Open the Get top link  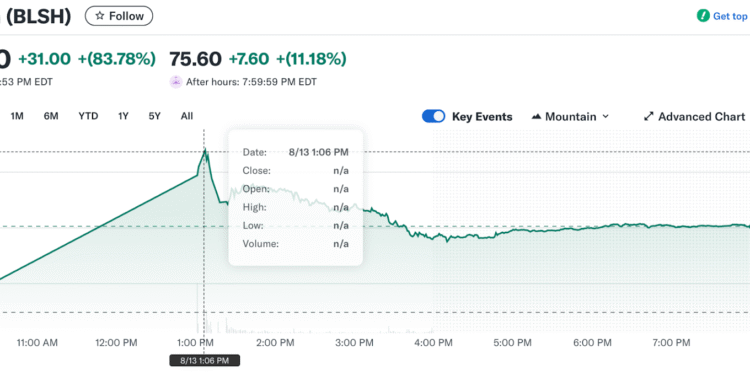(x=730, y=16)
